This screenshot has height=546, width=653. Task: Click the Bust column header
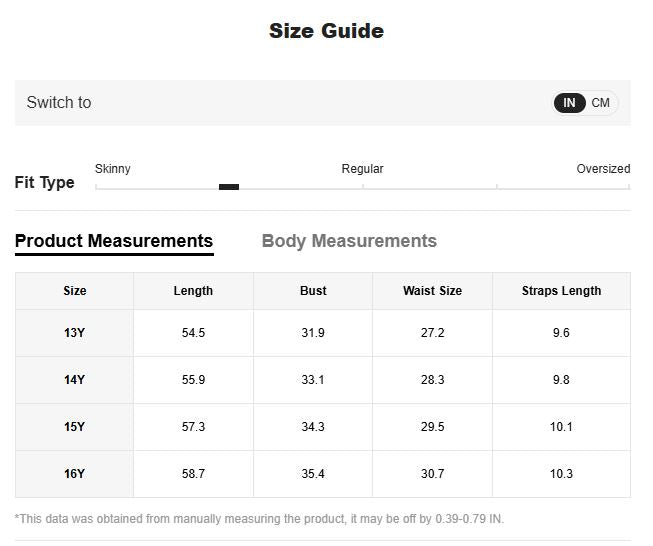(x=313, y=291)
